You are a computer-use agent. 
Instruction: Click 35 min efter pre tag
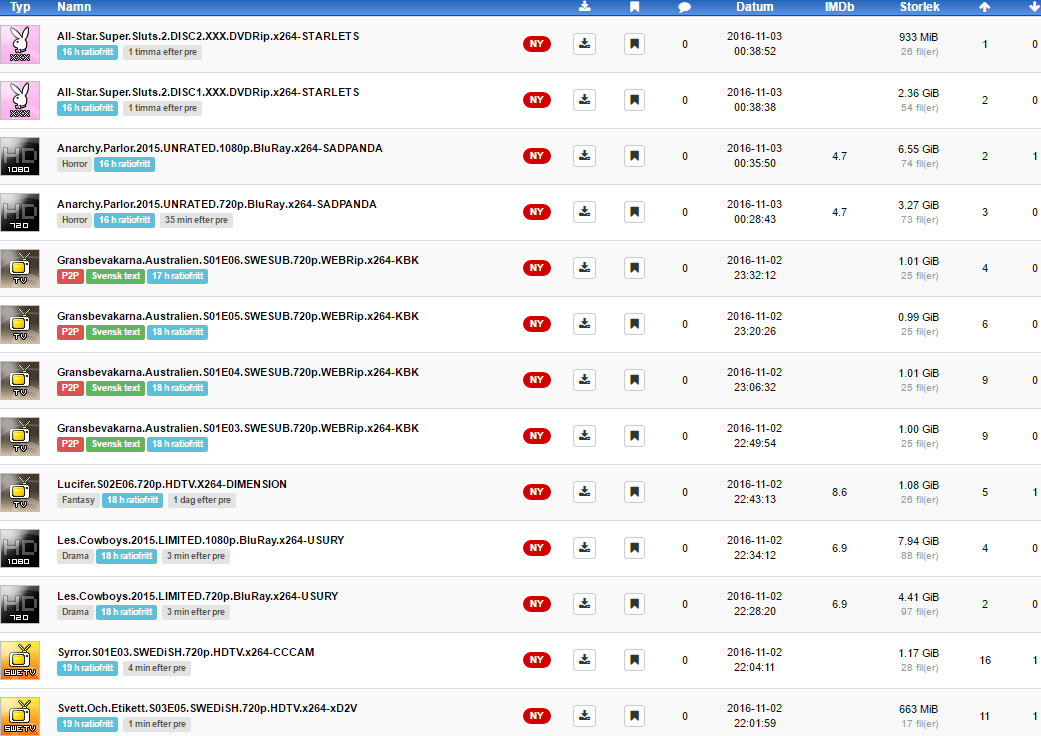(x=197, y=220)
